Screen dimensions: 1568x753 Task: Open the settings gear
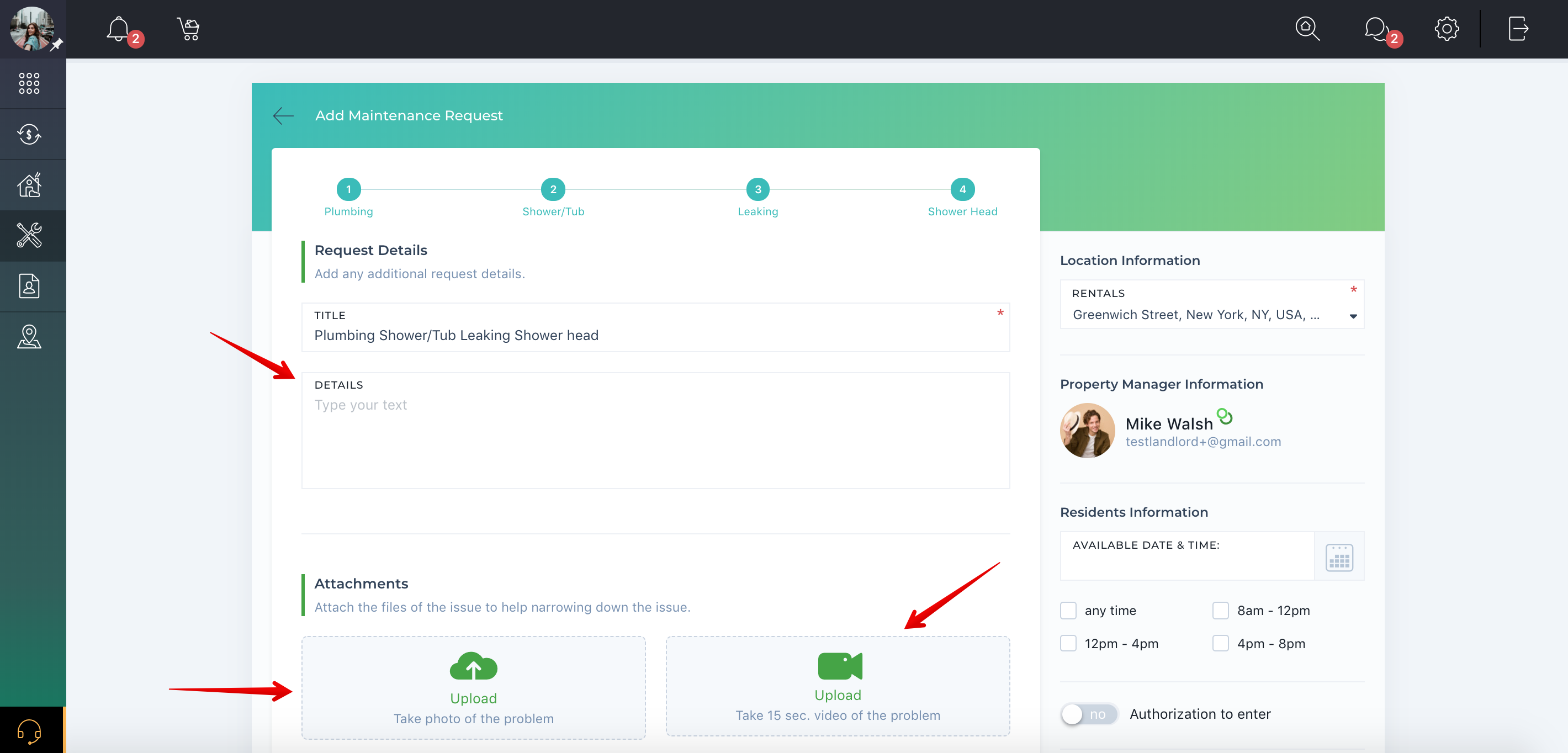1447,29
